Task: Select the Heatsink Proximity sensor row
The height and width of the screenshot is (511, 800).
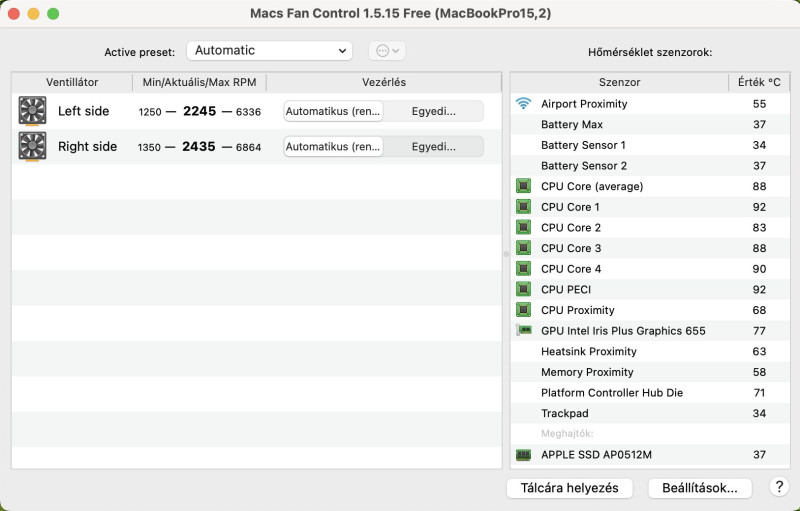Action: (x=650, y=351)
